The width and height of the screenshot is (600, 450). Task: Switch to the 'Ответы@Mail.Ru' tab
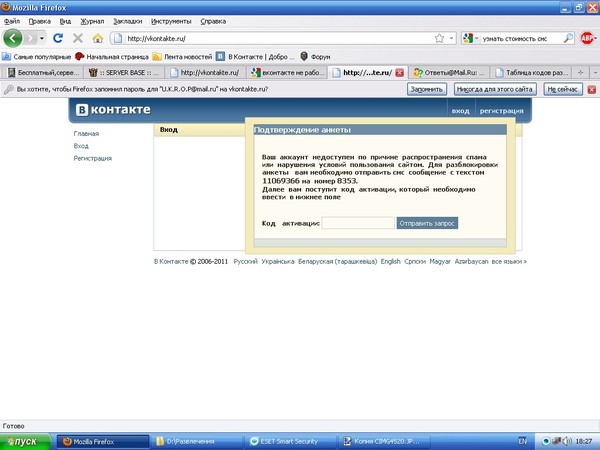coord(449,72)
